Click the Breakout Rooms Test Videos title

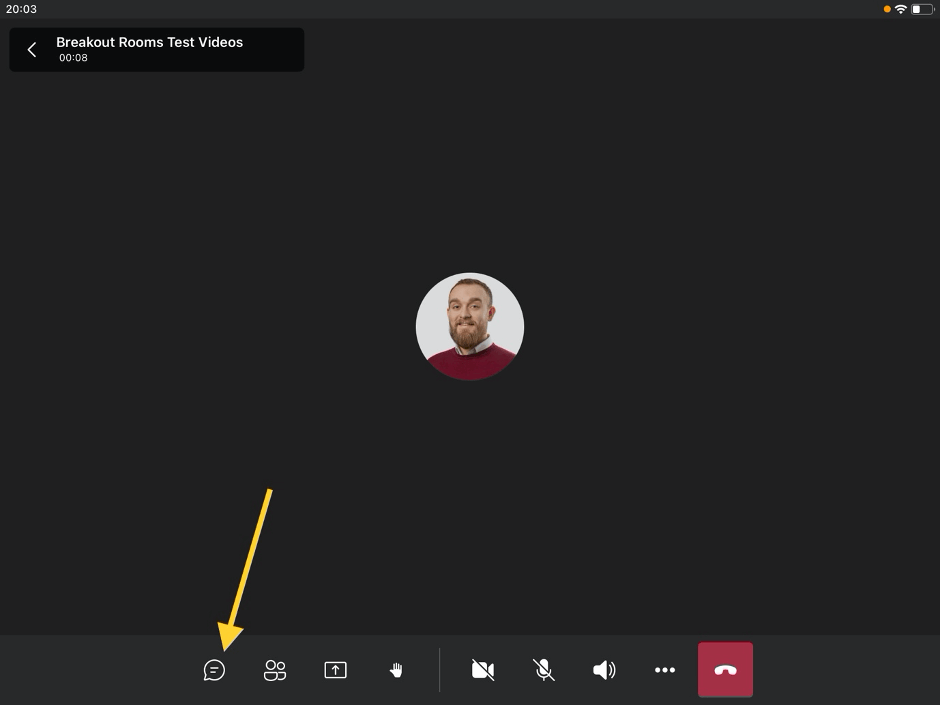149,42
